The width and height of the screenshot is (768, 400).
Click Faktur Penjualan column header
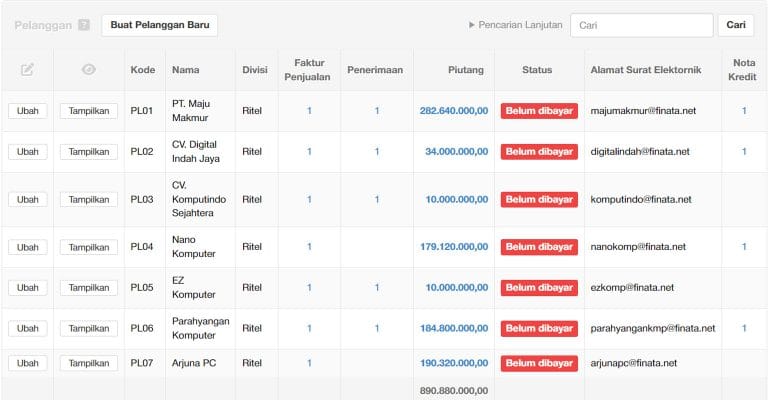coord(308,70)
